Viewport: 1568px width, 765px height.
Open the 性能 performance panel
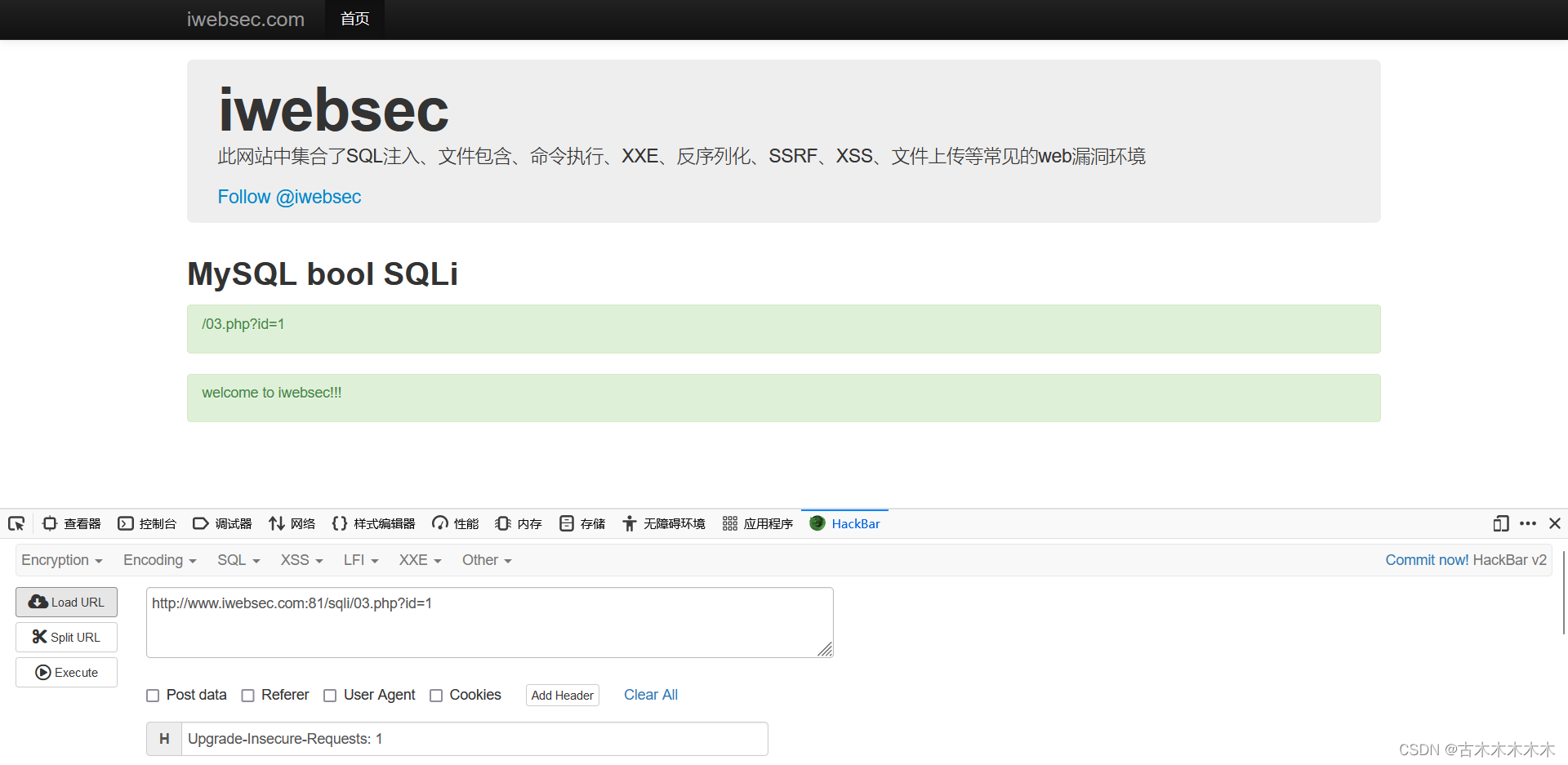pyautogui.click(x=455, y=523)
